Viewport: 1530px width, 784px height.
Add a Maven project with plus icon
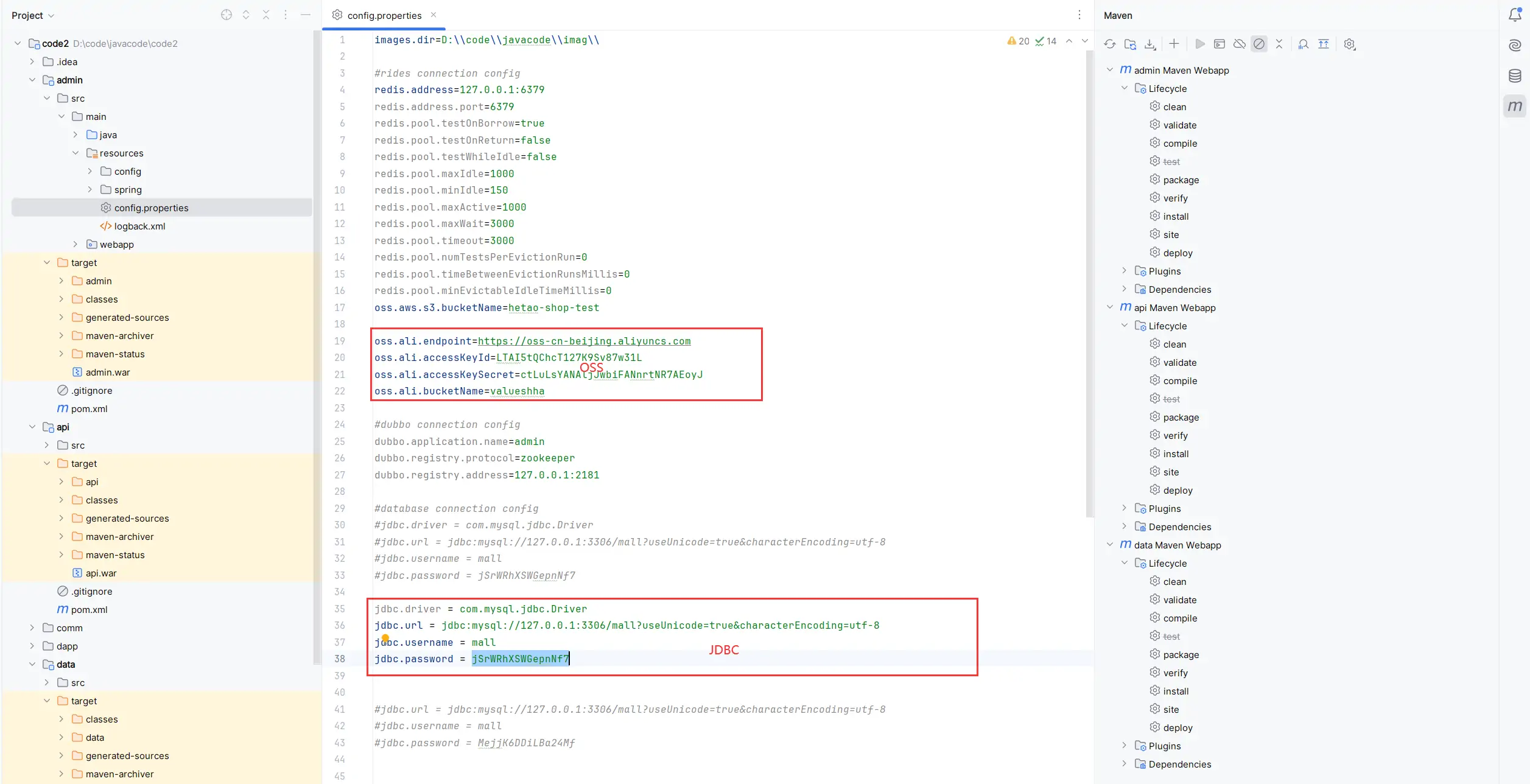pyautogui.click(x=1174, y=44)
